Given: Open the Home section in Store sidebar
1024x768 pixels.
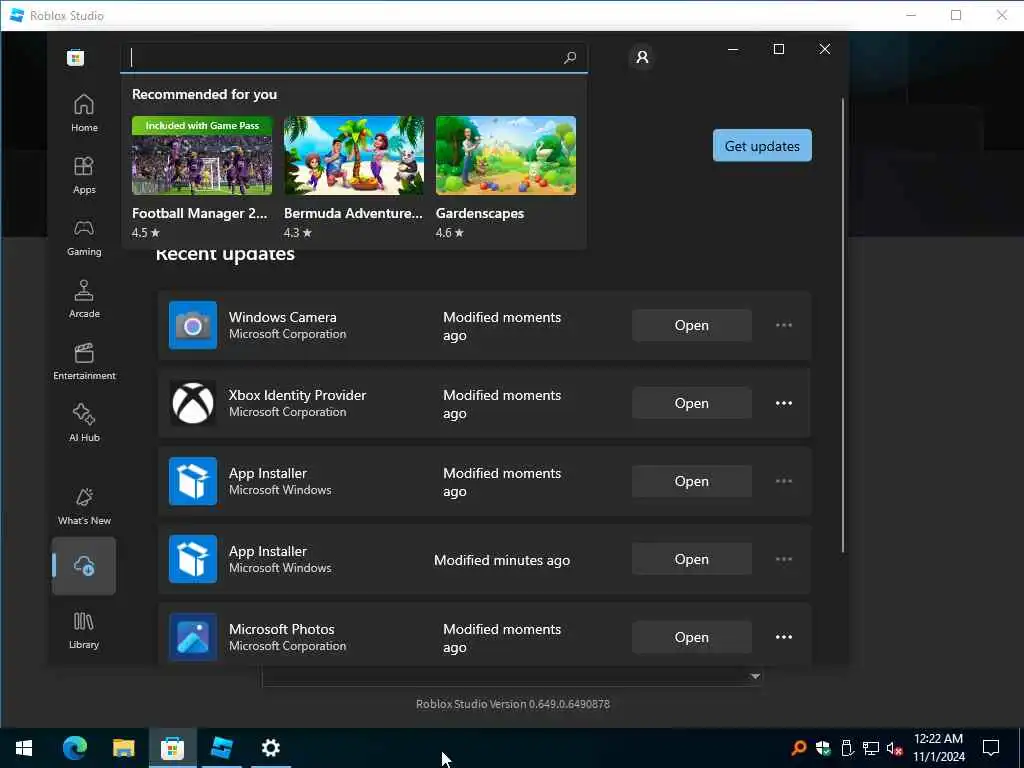Looking at the screenshot, I should pos(84,112).
